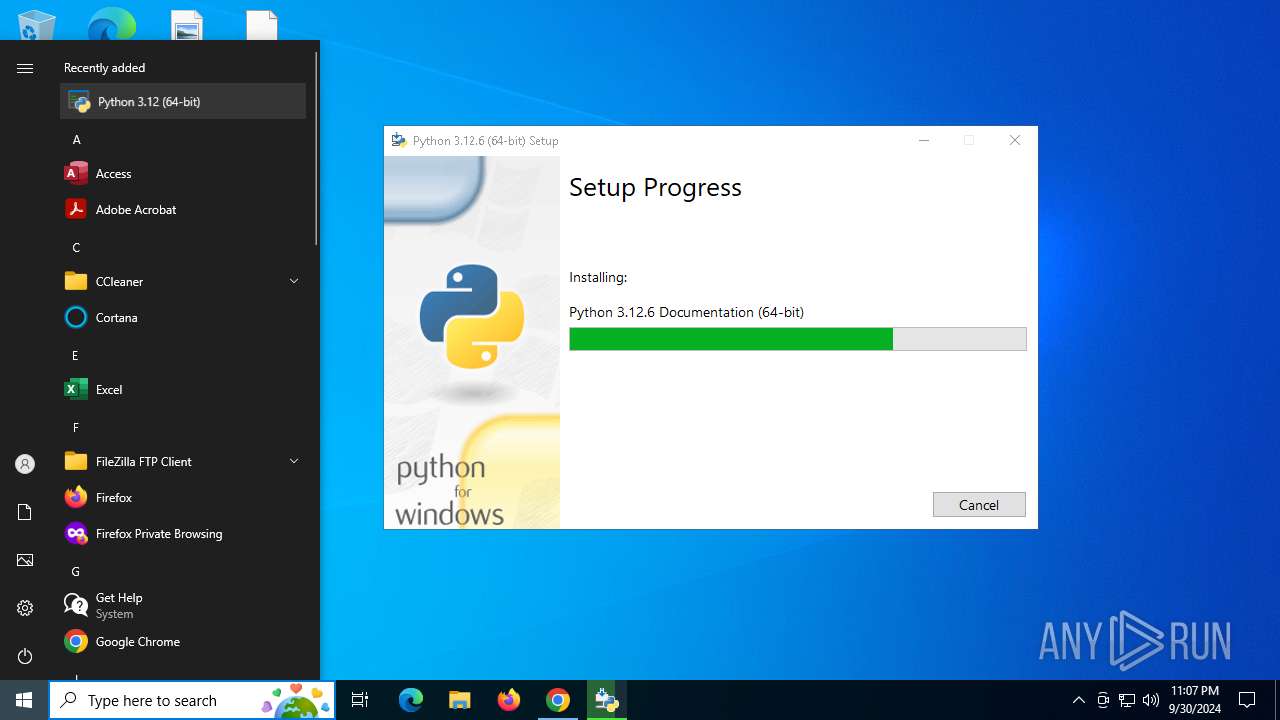Open the Action Center notifications icon
The height and width of the screenshot is (720, 1280).
[1247, 700]
